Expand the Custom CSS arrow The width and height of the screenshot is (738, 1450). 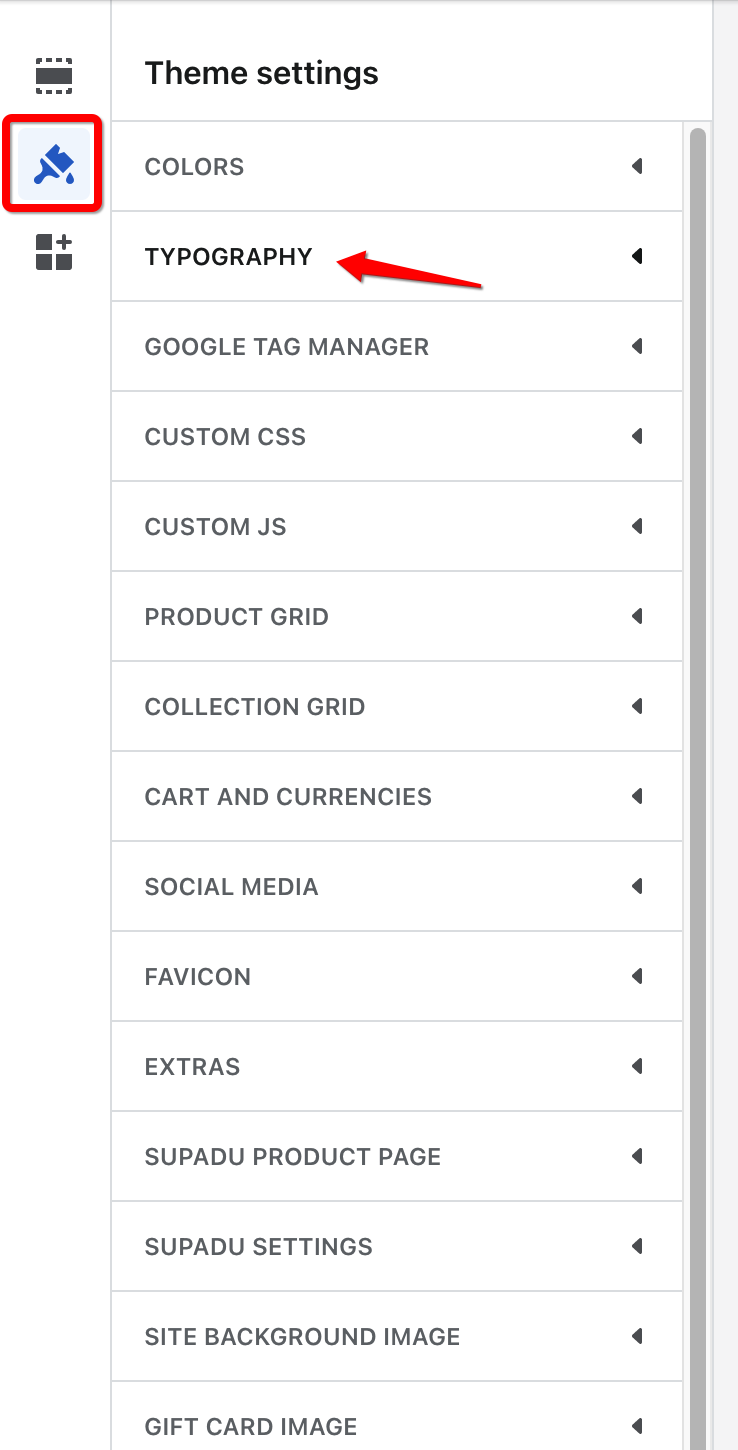(637, 436)
